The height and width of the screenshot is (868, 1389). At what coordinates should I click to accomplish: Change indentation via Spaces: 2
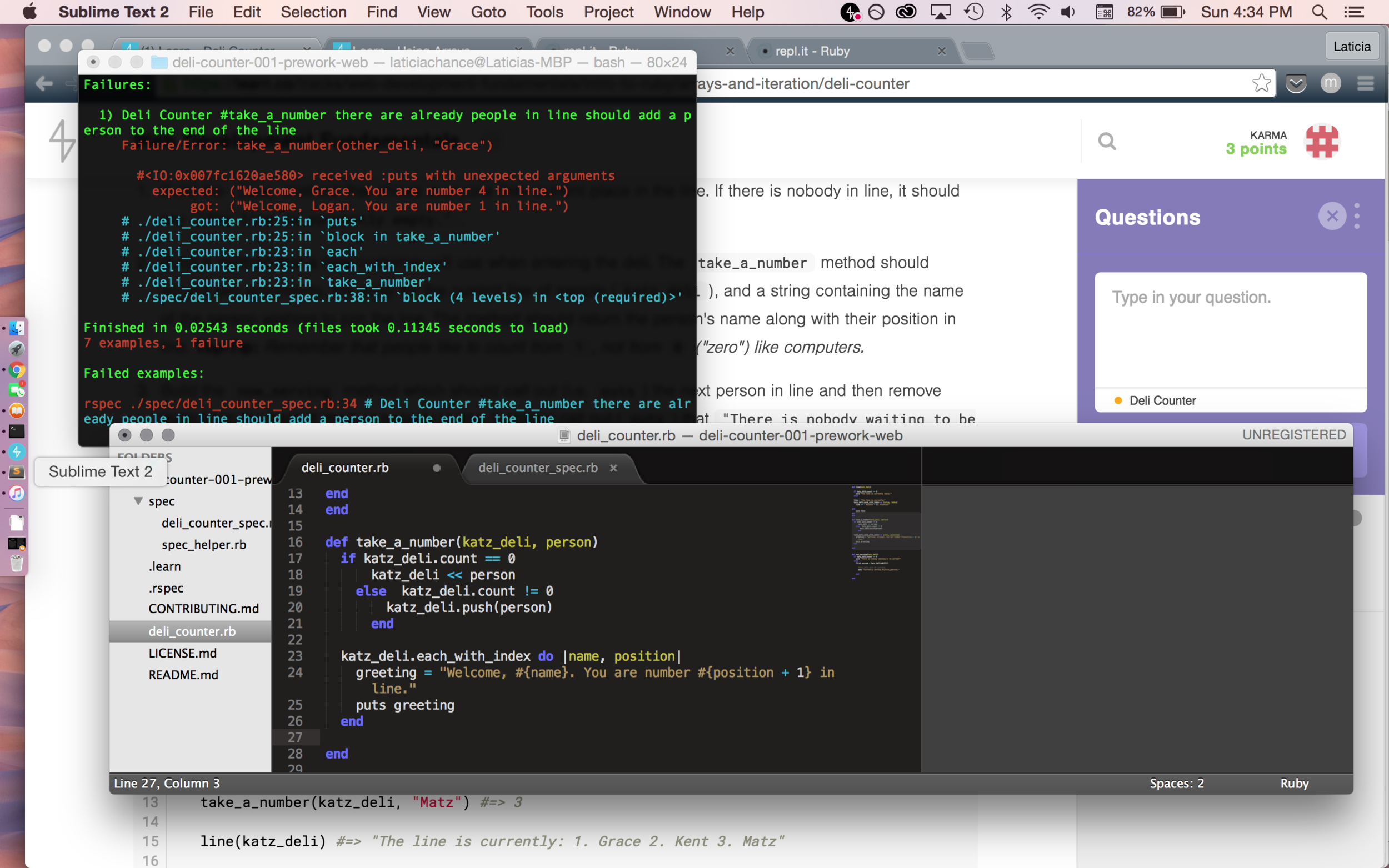[x=1176, y=784]
